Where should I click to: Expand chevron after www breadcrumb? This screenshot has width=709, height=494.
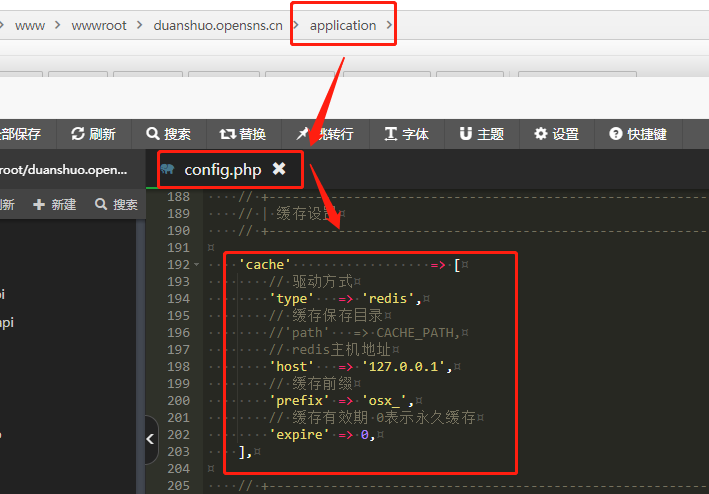[x=57, y=25]
